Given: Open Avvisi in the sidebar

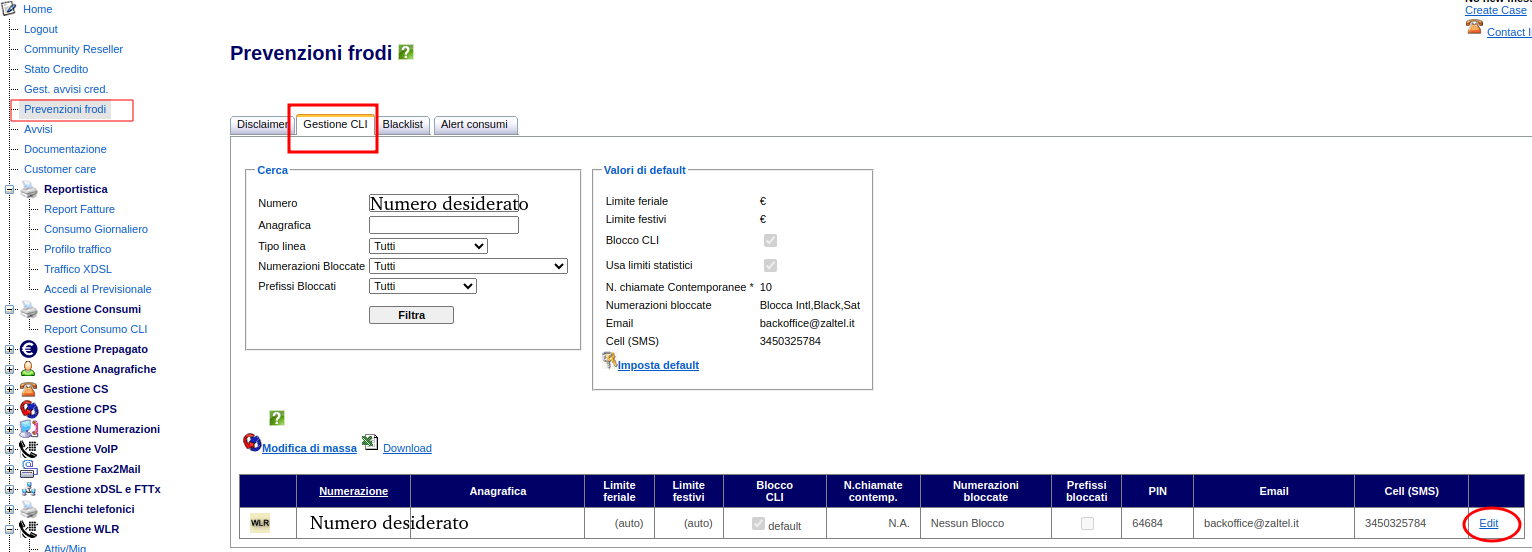Looking at the screenshot, I should [38, 129].
